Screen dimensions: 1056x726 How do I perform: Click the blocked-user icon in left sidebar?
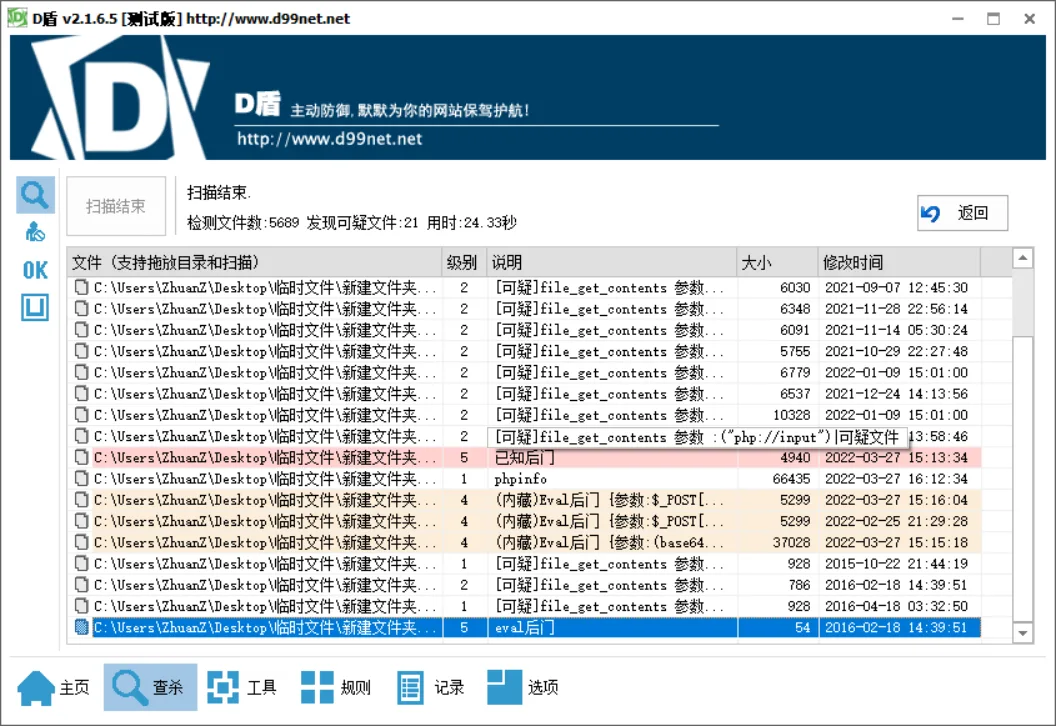pyautogui.click(x=35, y=233)
